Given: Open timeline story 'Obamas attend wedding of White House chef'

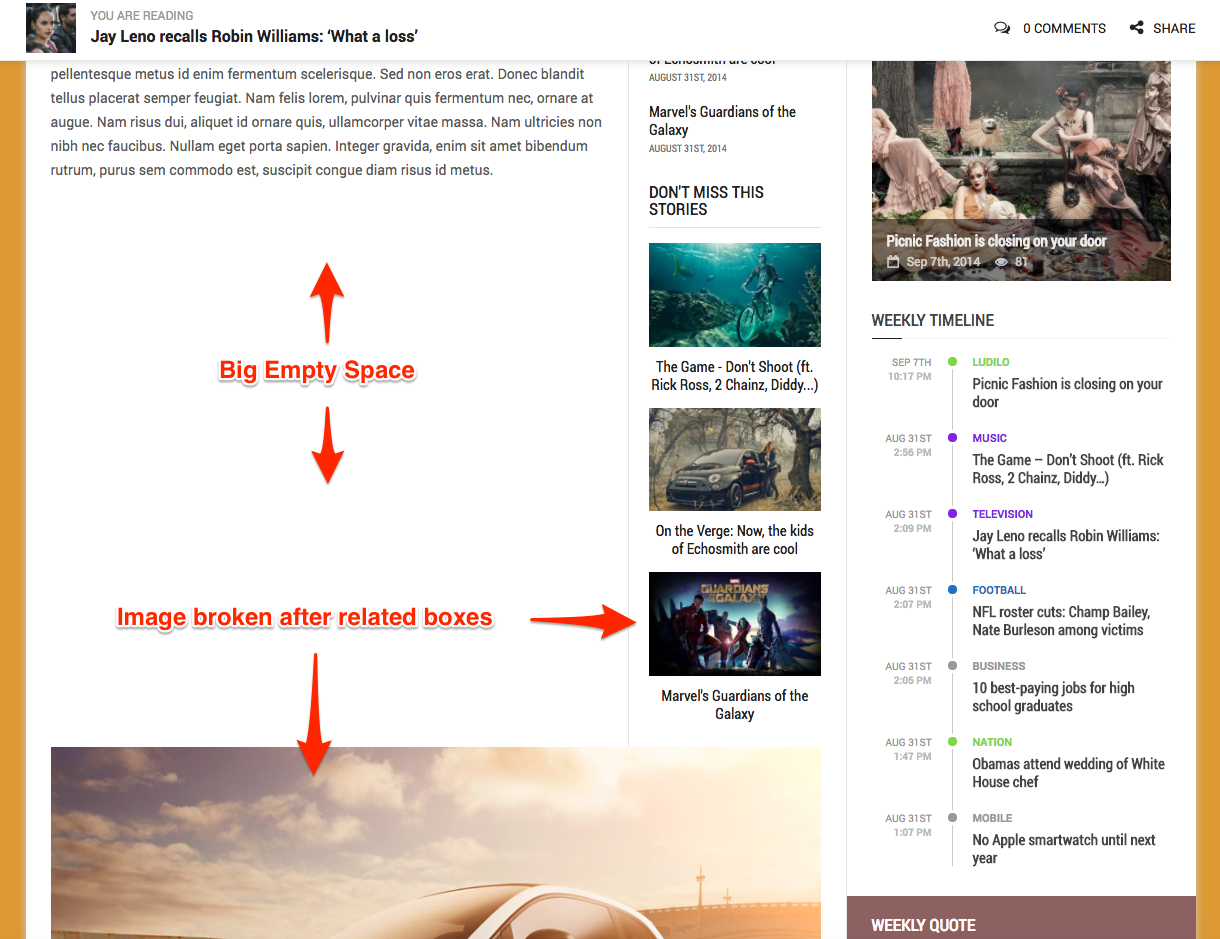Looking at the screenshot, I should [1069, 773].
